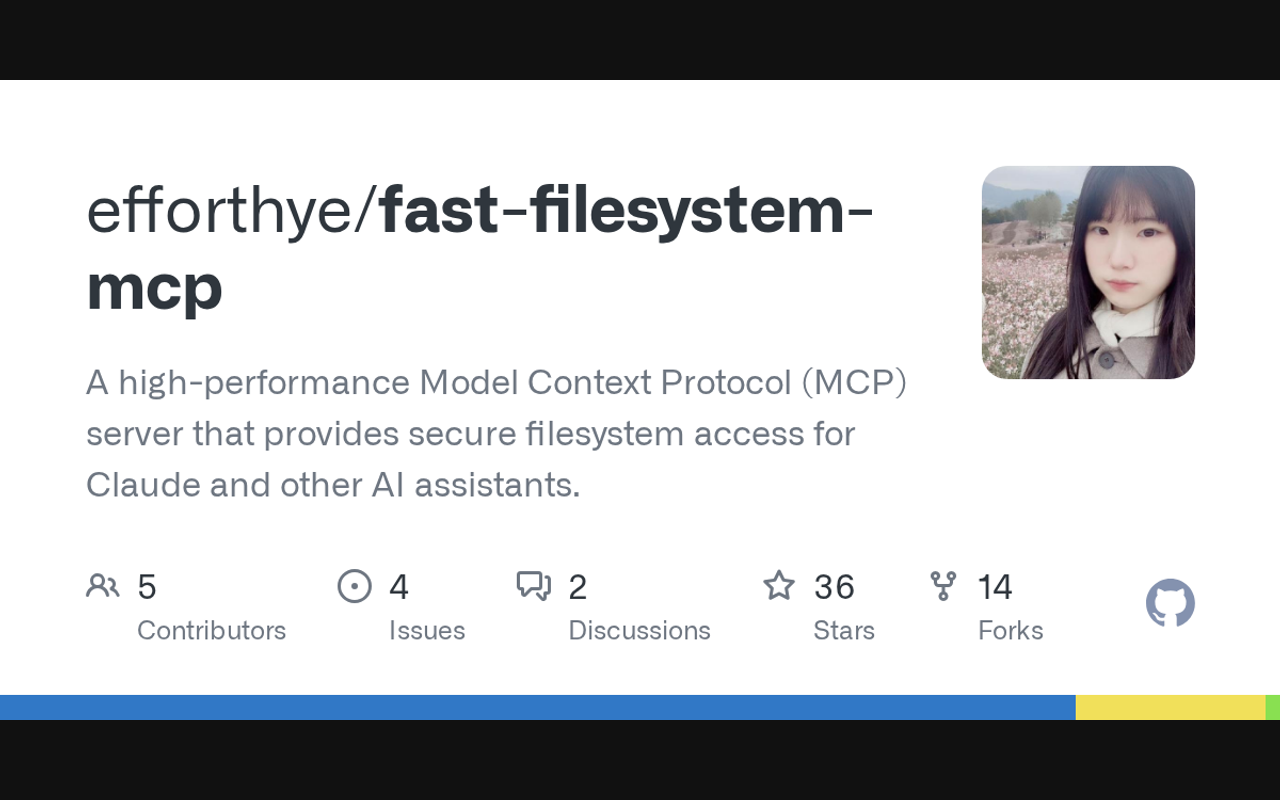This screenshot has width=1280, height=800.
Task: Open the effortlye/fast-filesystem-mcp repository title
Action: pyautogui.click(x=480, y=248)
